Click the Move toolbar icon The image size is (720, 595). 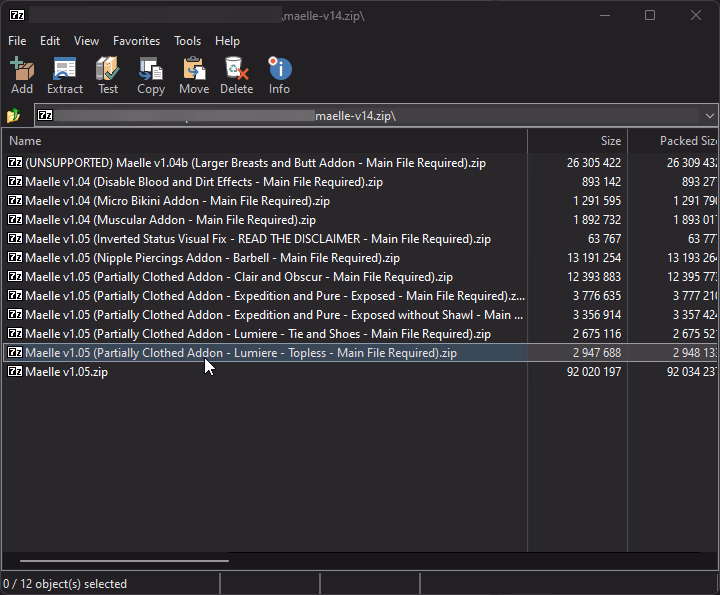tap(194, 70)
